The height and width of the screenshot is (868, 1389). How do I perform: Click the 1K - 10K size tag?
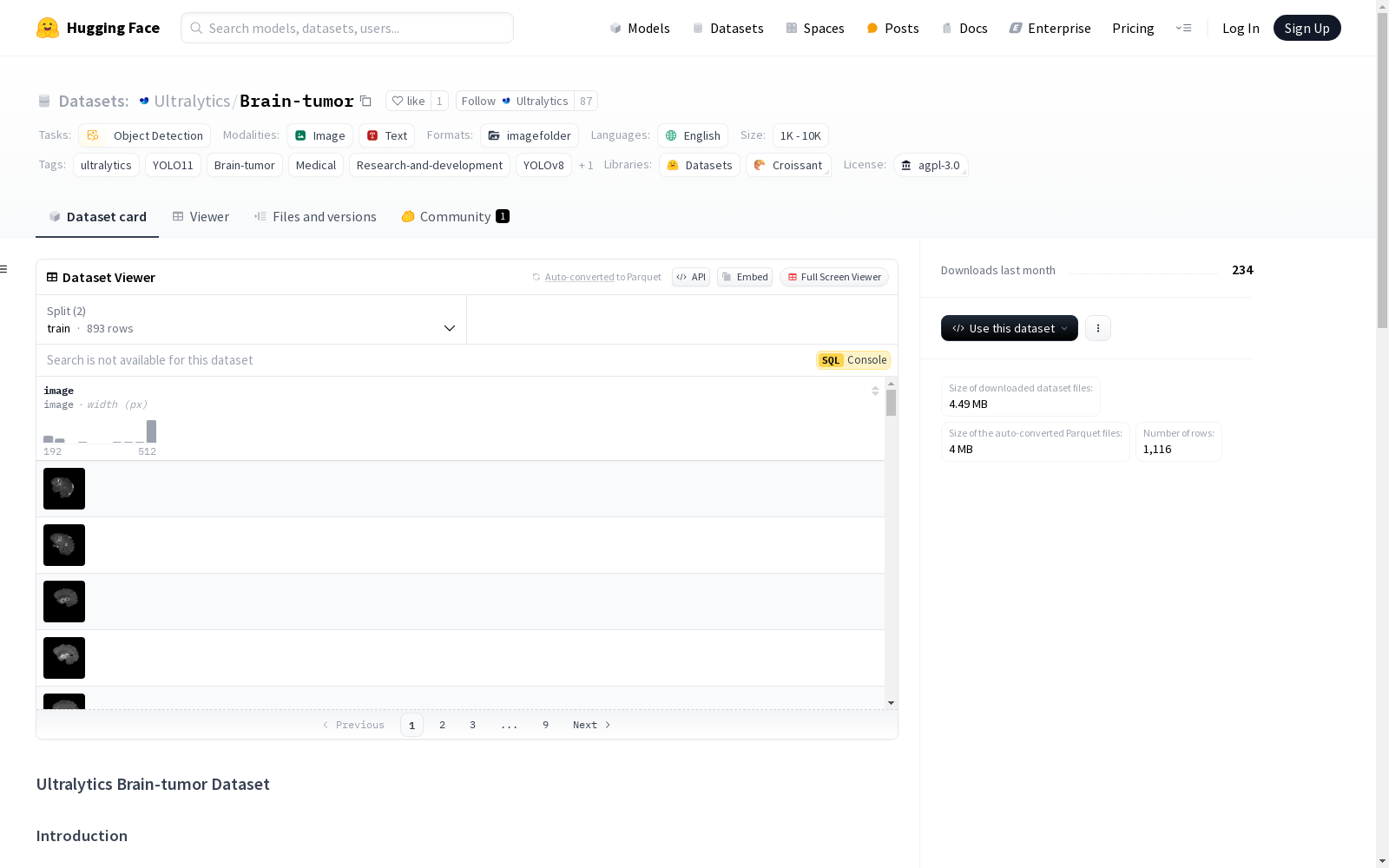800,135
